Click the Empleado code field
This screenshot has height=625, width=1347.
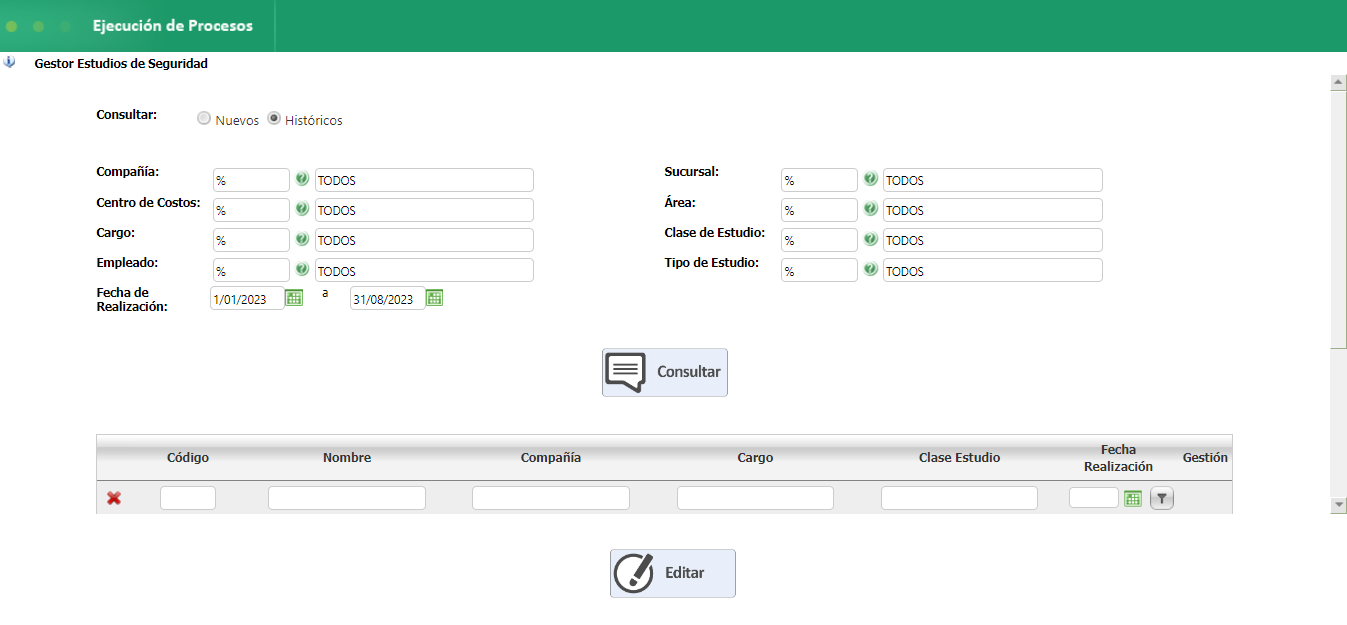tap(251, 270)
